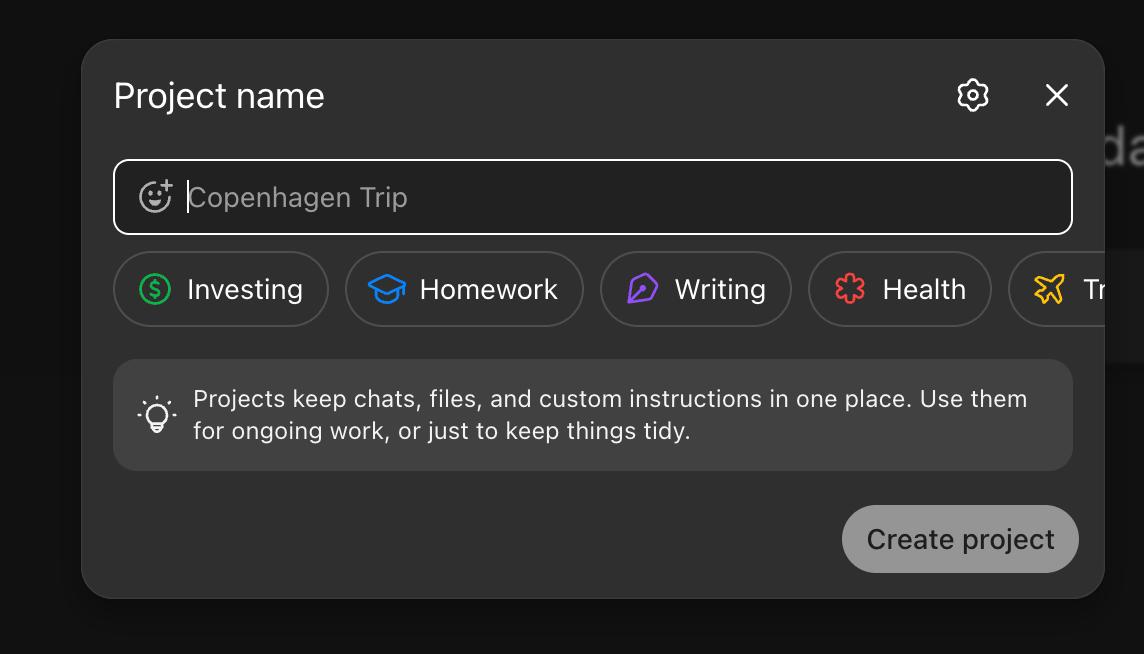Screen dimensions: 1144x654
Task: Open project settings gear icon
Action: (x=972, y=95)
